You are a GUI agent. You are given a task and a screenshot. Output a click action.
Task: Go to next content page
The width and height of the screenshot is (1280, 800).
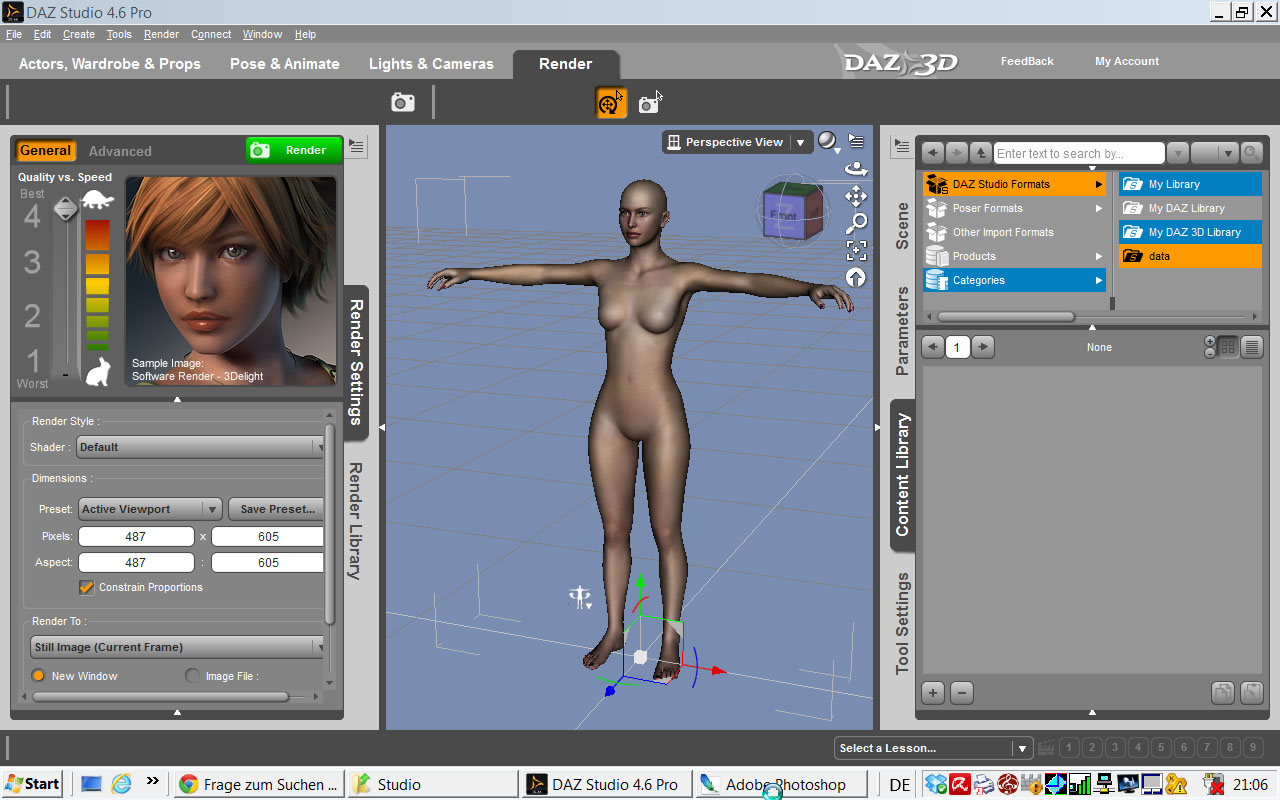click(983, 347)
